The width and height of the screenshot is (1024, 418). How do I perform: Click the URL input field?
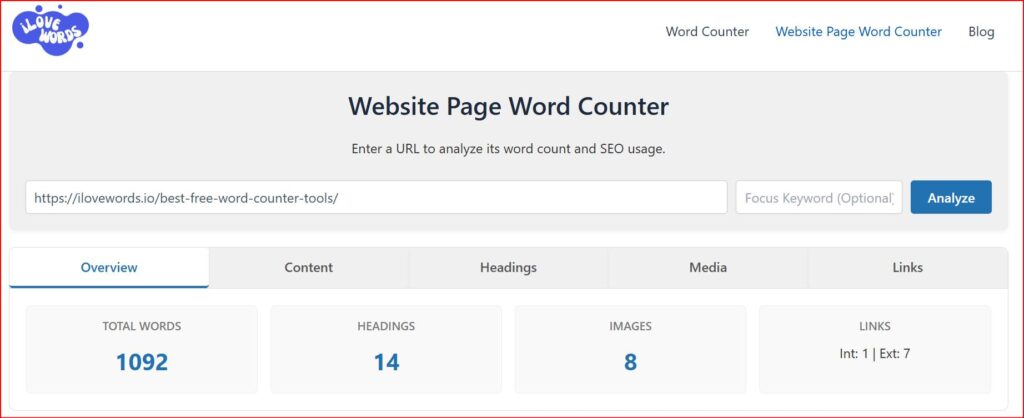tap(376, 198)
